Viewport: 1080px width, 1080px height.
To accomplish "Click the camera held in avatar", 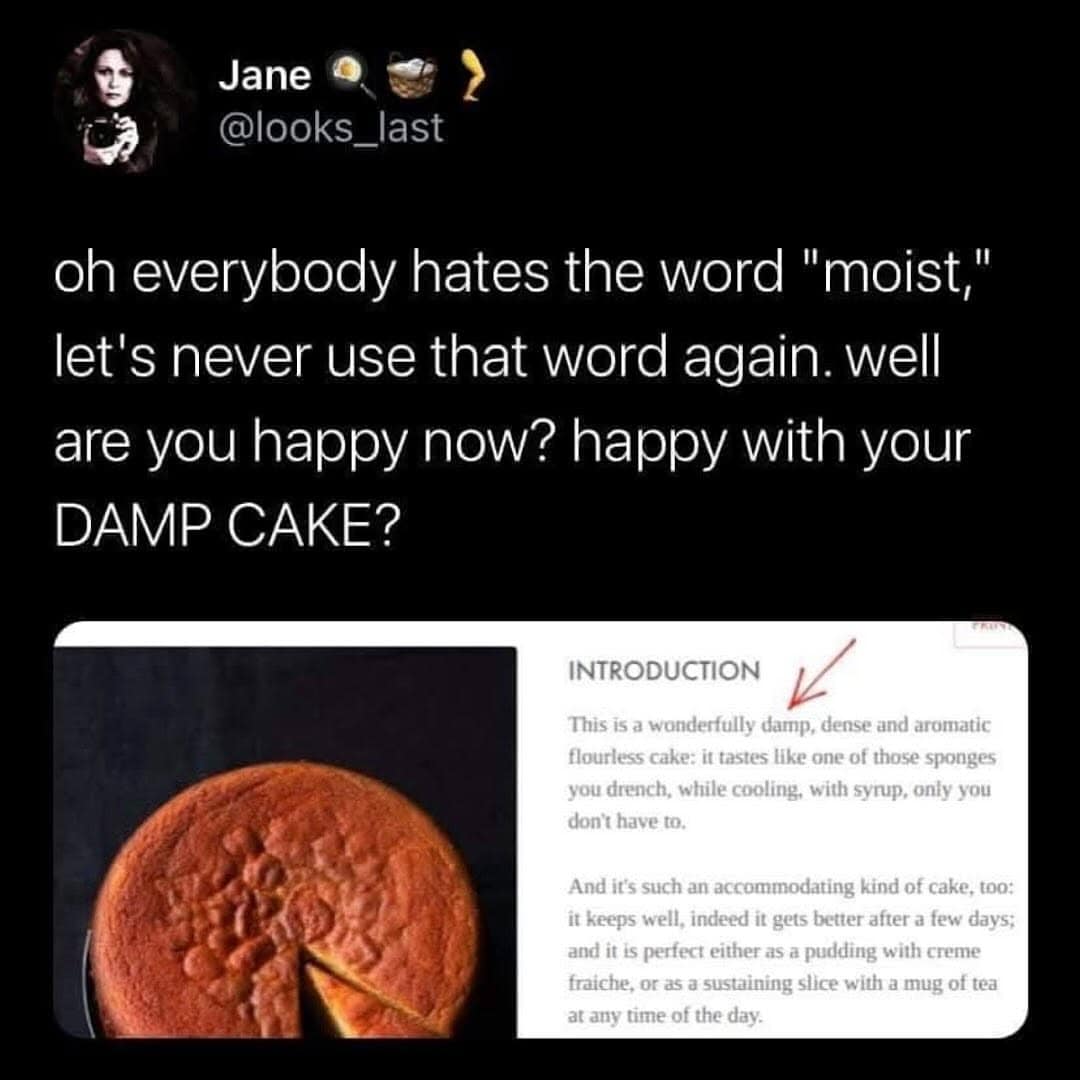I will click(105, 132).
